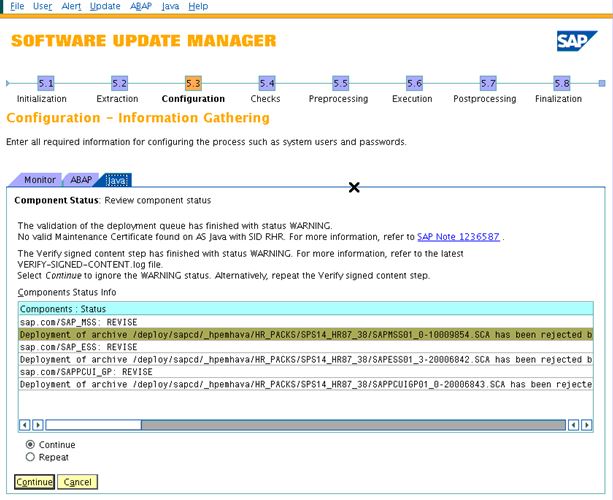The width and height of the screenshot is (613, 500).
Task: Click the Preprocessing step label
Action: [339, 99]
